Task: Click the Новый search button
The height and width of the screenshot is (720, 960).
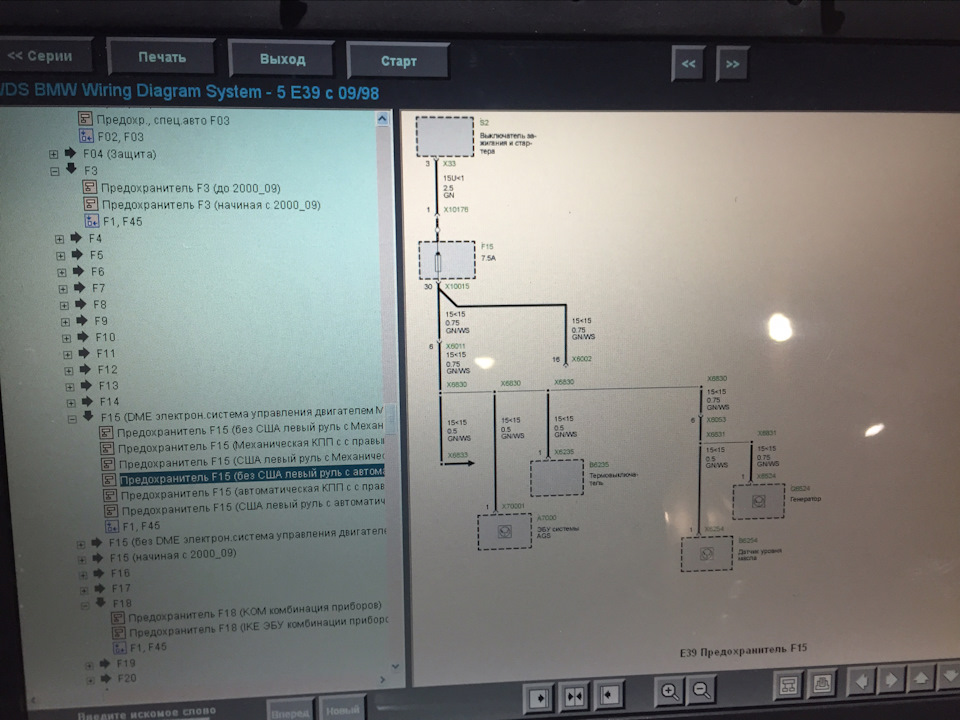Action: (342, 710)
